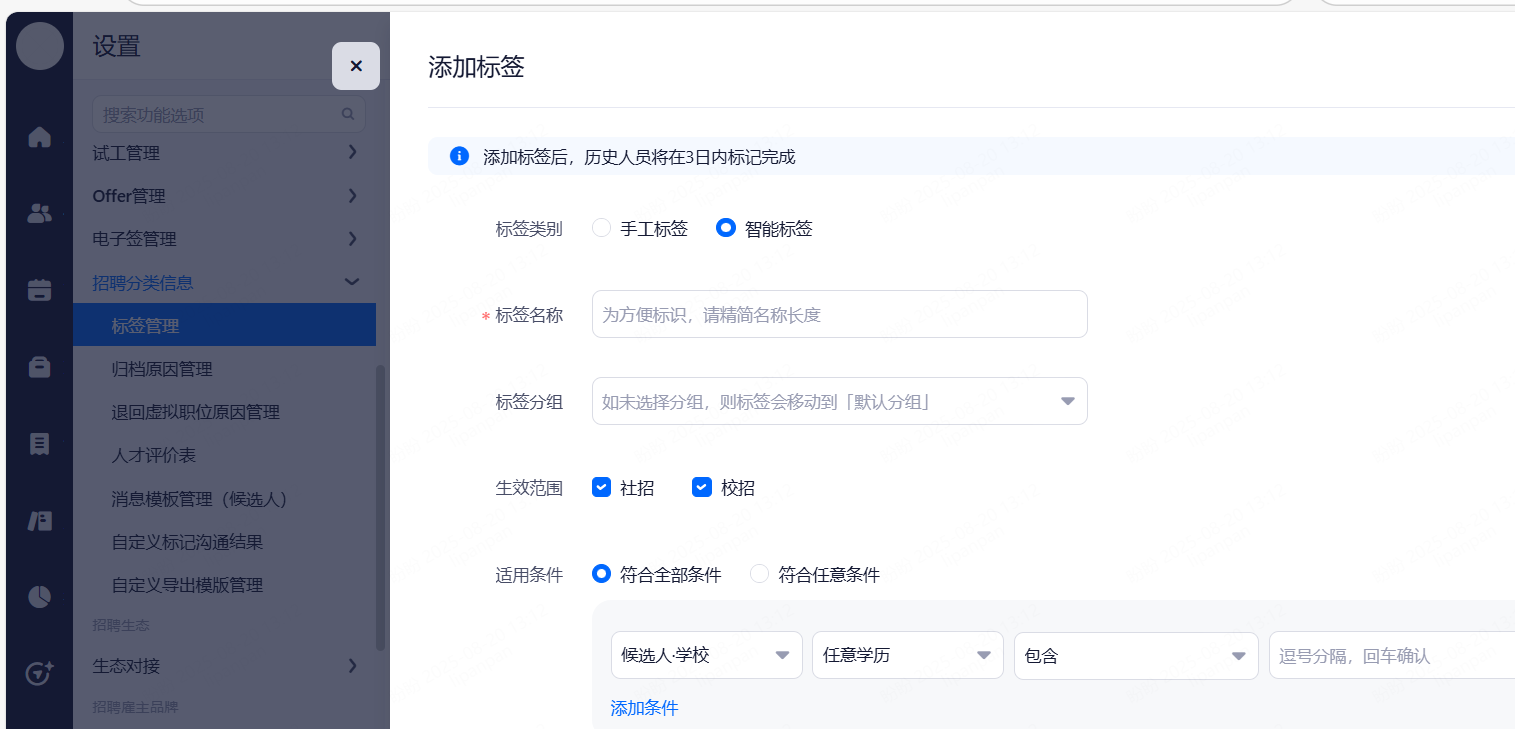1515x729 pixels.
Task: Open 归档原因管理 in settings menu
Action: click(x=162, y=369)
